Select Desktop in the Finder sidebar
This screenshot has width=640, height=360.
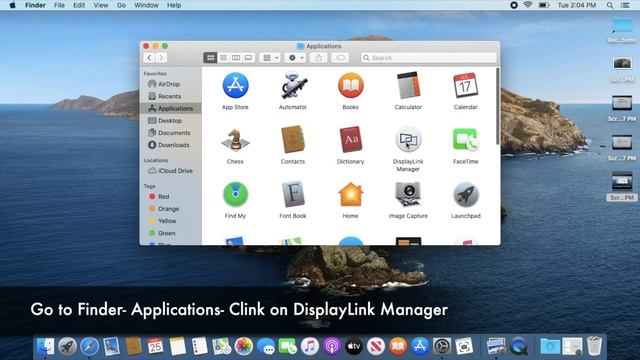(x=170, y=121)
